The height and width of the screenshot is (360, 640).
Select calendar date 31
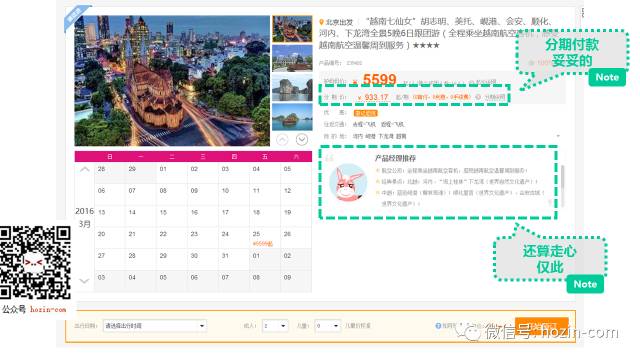(x=233, y=260)
